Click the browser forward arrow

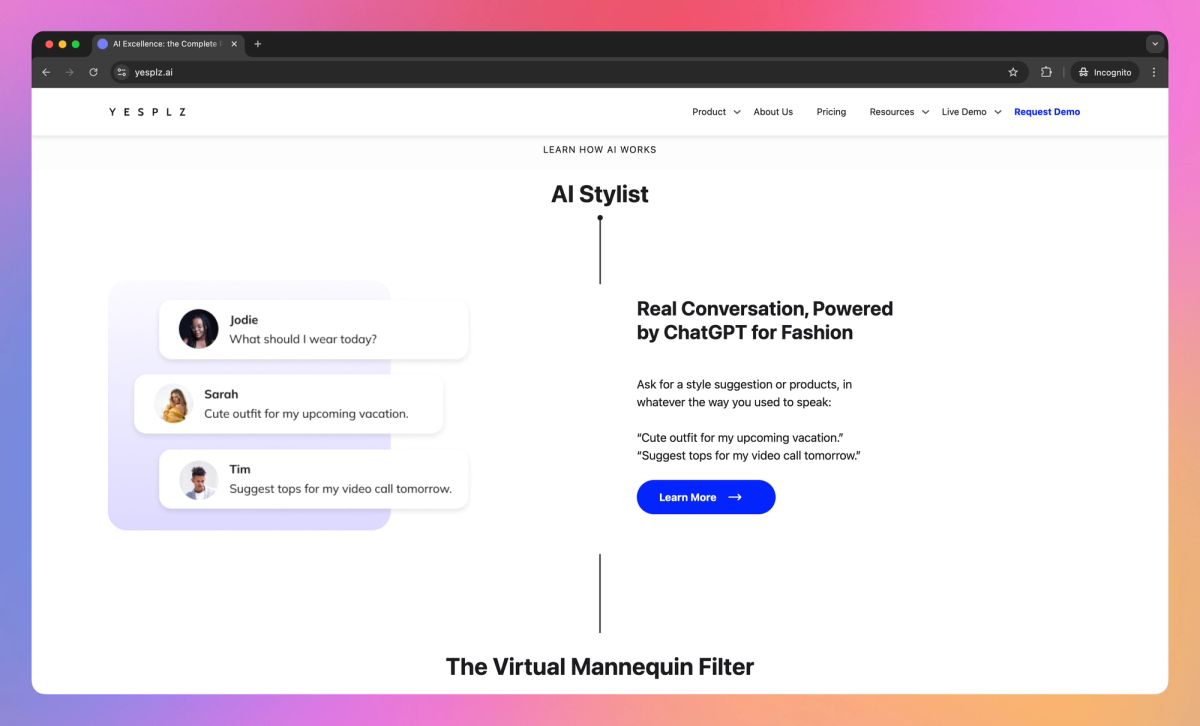pyautogui.click(x=70, y=72)
